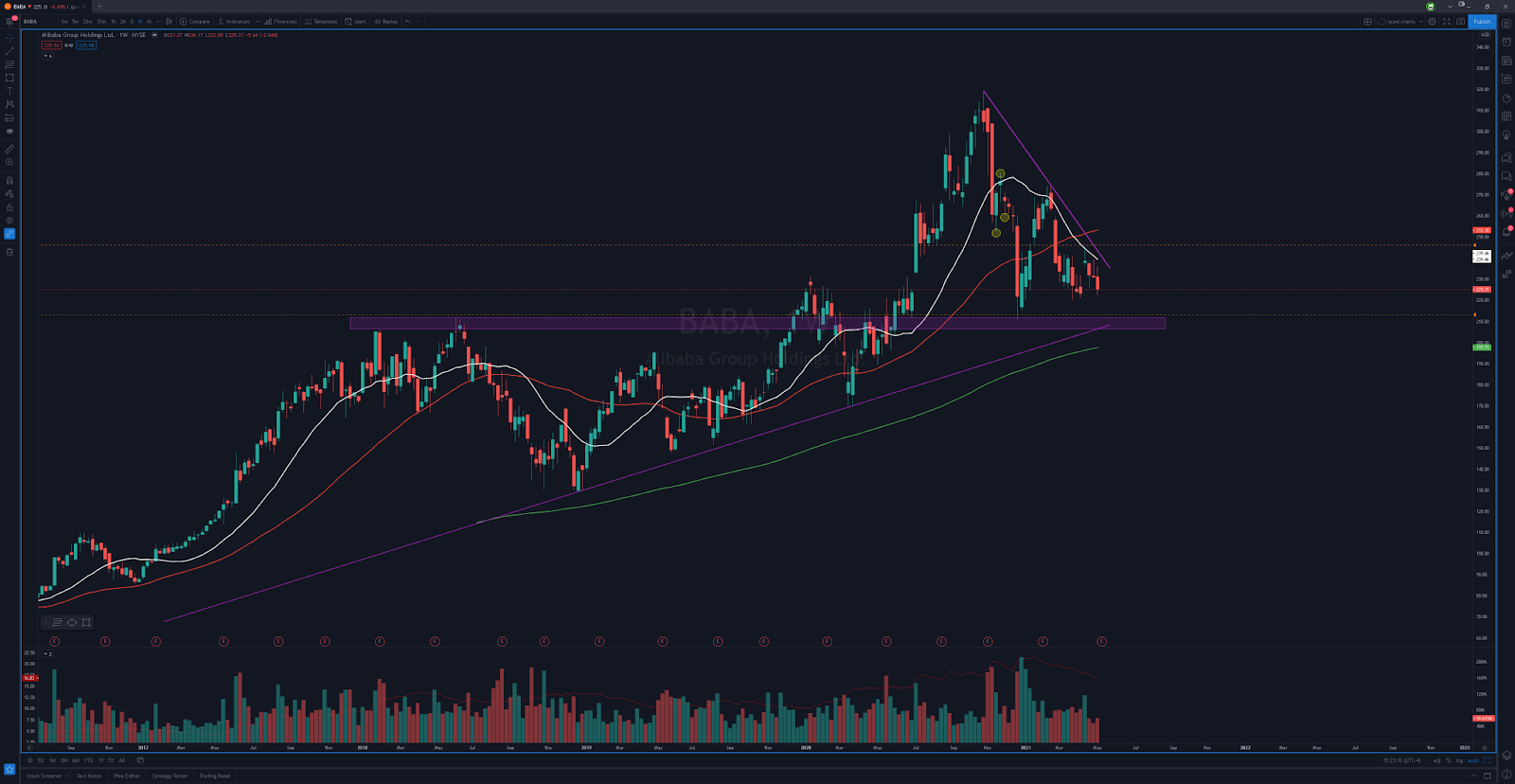This screenshot has width=1515, height=784.
Task: Open the Strategy Tester tab
Action: 169,775
